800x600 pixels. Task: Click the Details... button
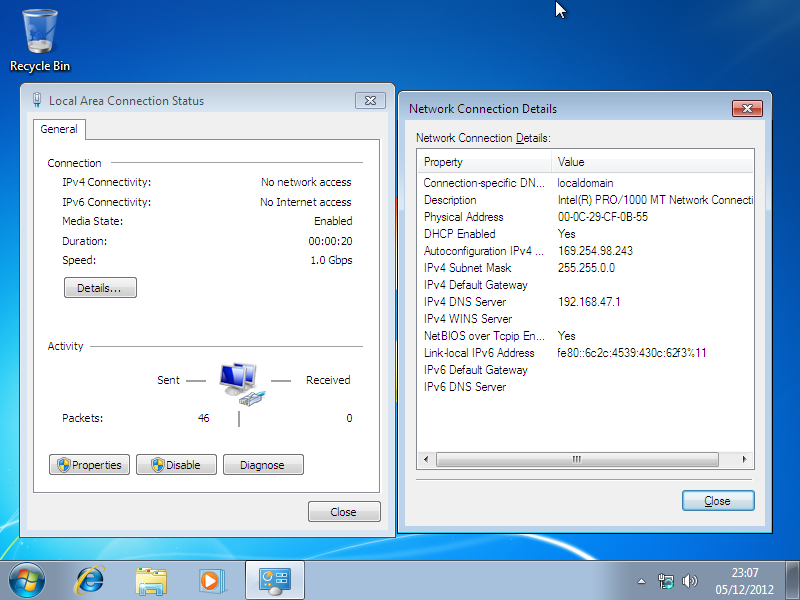(x=100, y=288)
